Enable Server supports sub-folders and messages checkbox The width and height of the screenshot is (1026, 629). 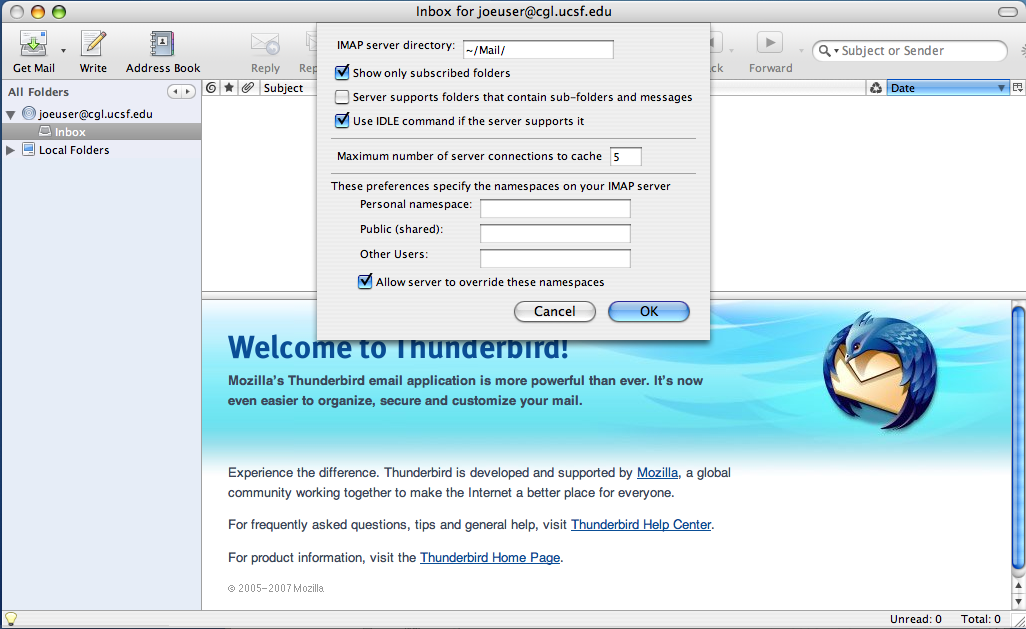(342, 97)
